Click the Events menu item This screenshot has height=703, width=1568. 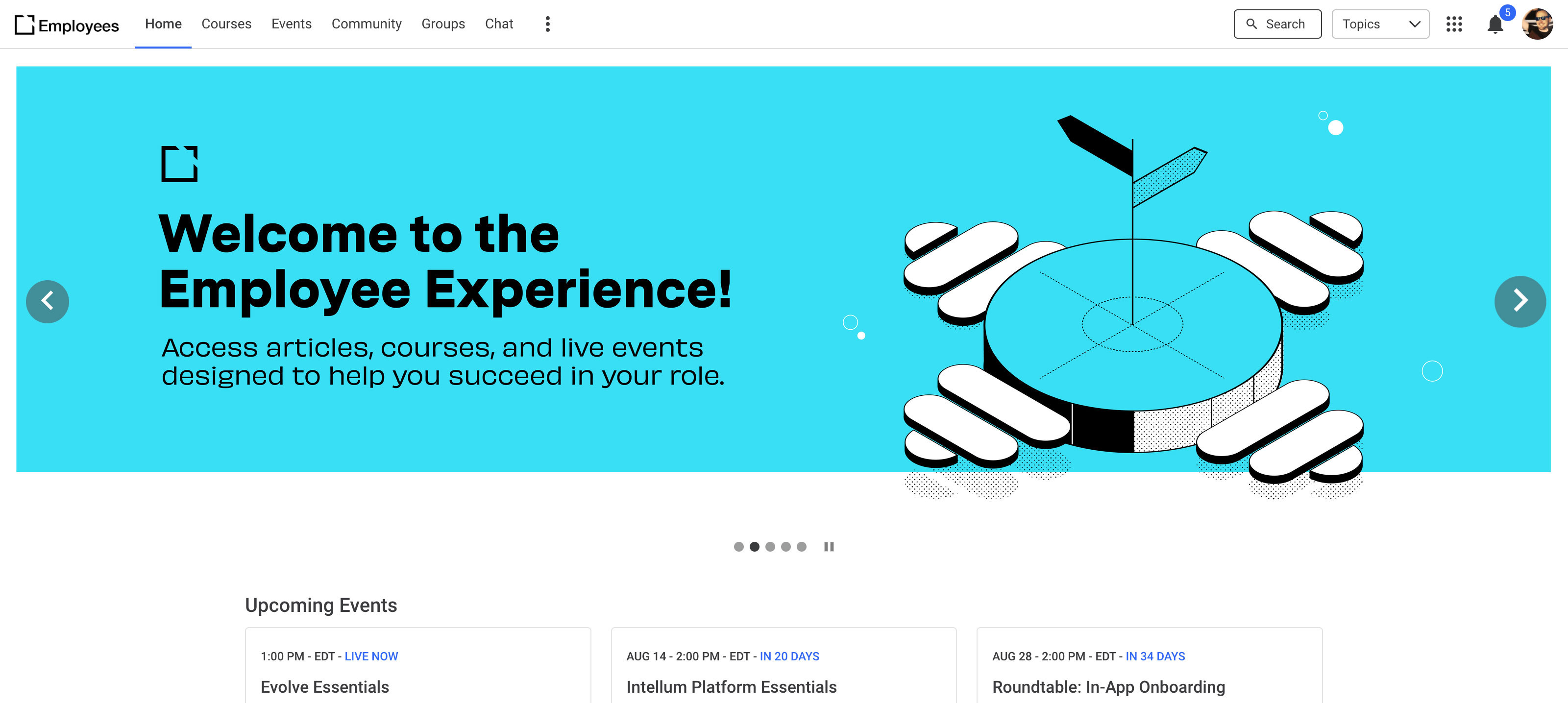pos(291,24)
